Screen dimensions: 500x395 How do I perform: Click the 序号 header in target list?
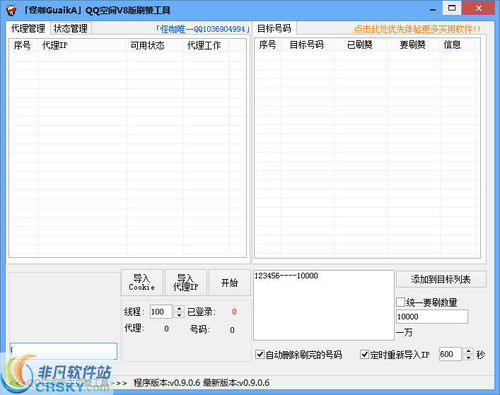click(268, 45)
